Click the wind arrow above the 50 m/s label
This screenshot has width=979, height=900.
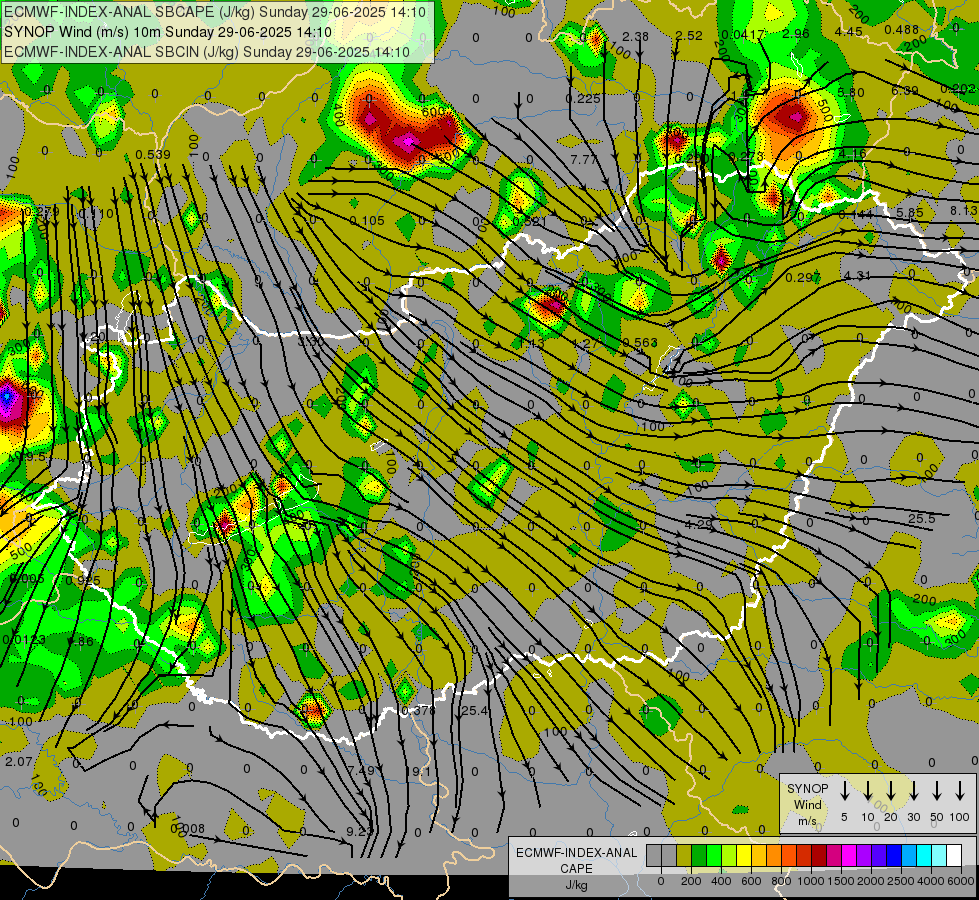(937, 790)
